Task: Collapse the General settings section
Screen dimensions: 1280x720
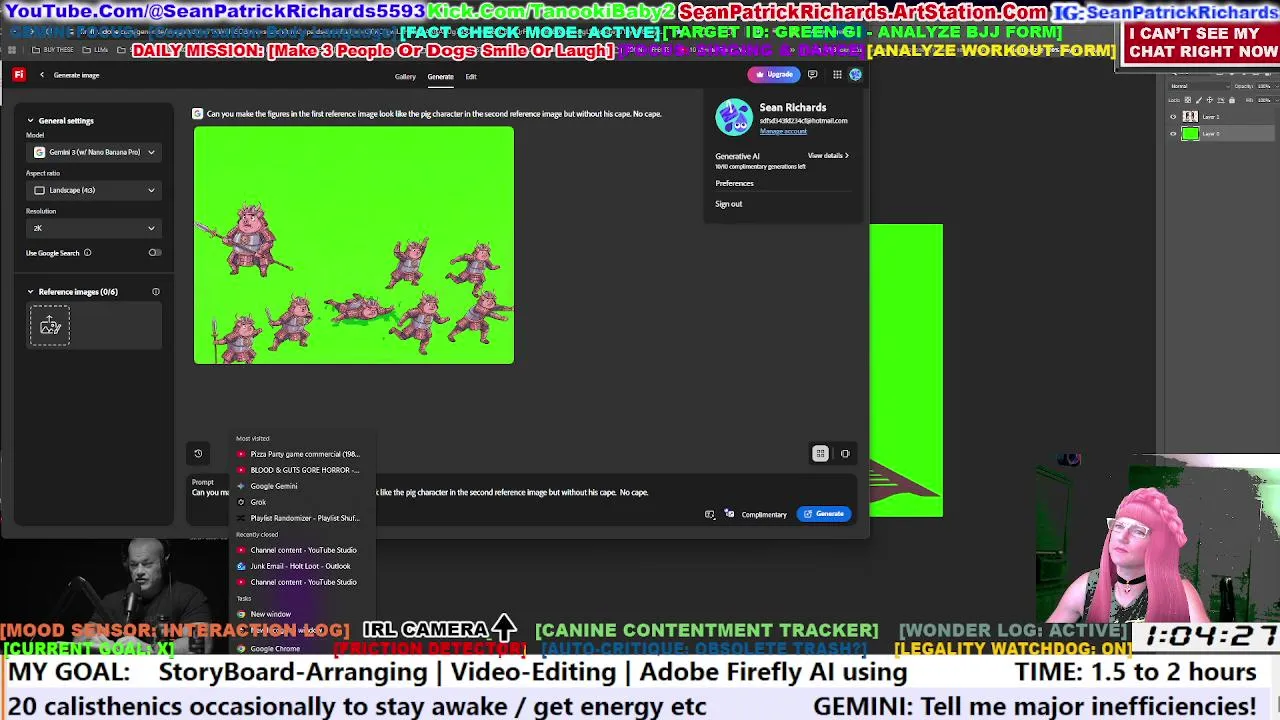Action: (x=30, y=121)
